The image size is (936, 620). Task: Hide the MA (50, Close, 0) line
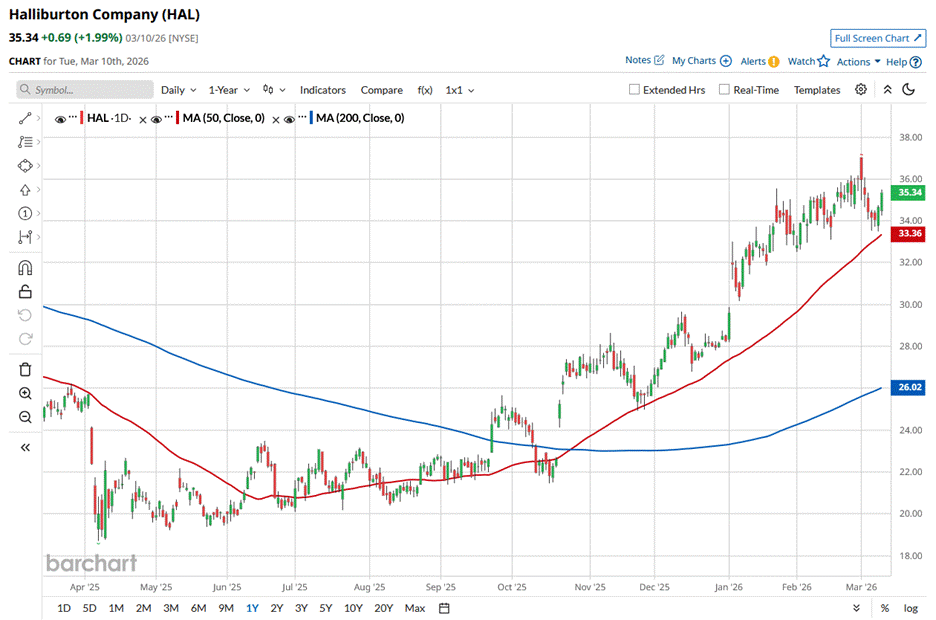point(156,119)
